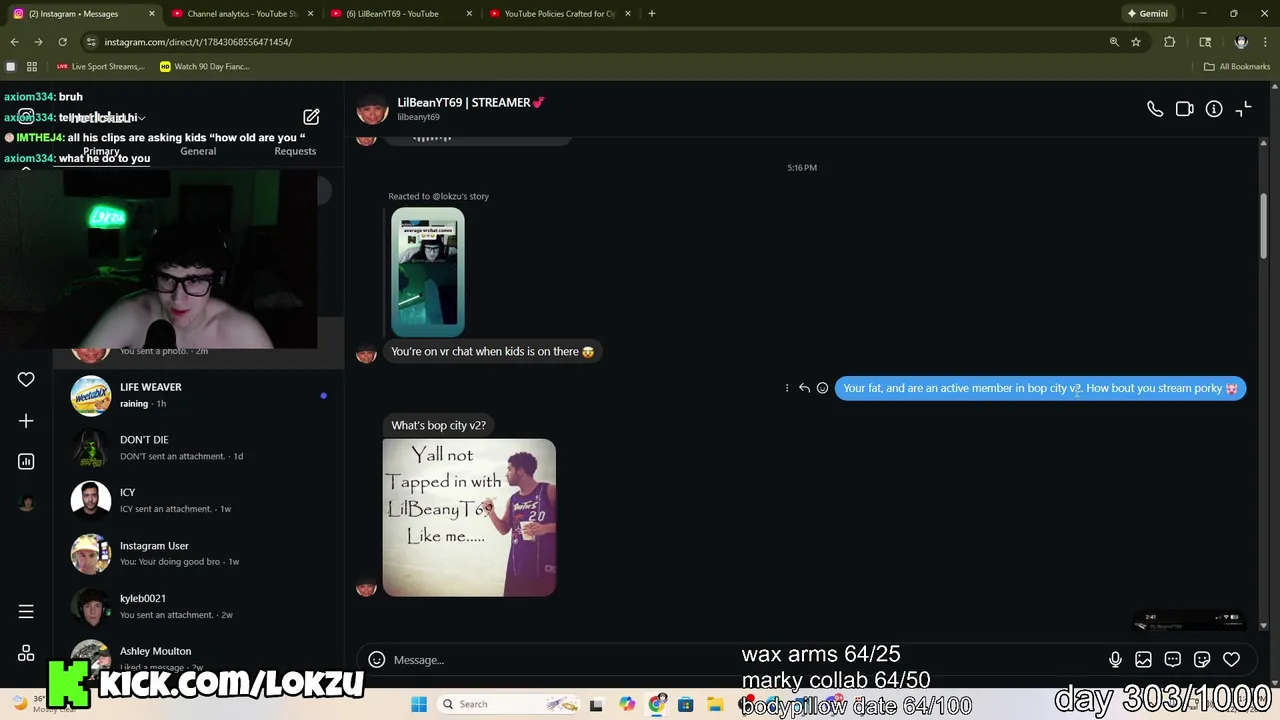
Task: Click the create plus icon in sidebar
Action: coord(26,421)
